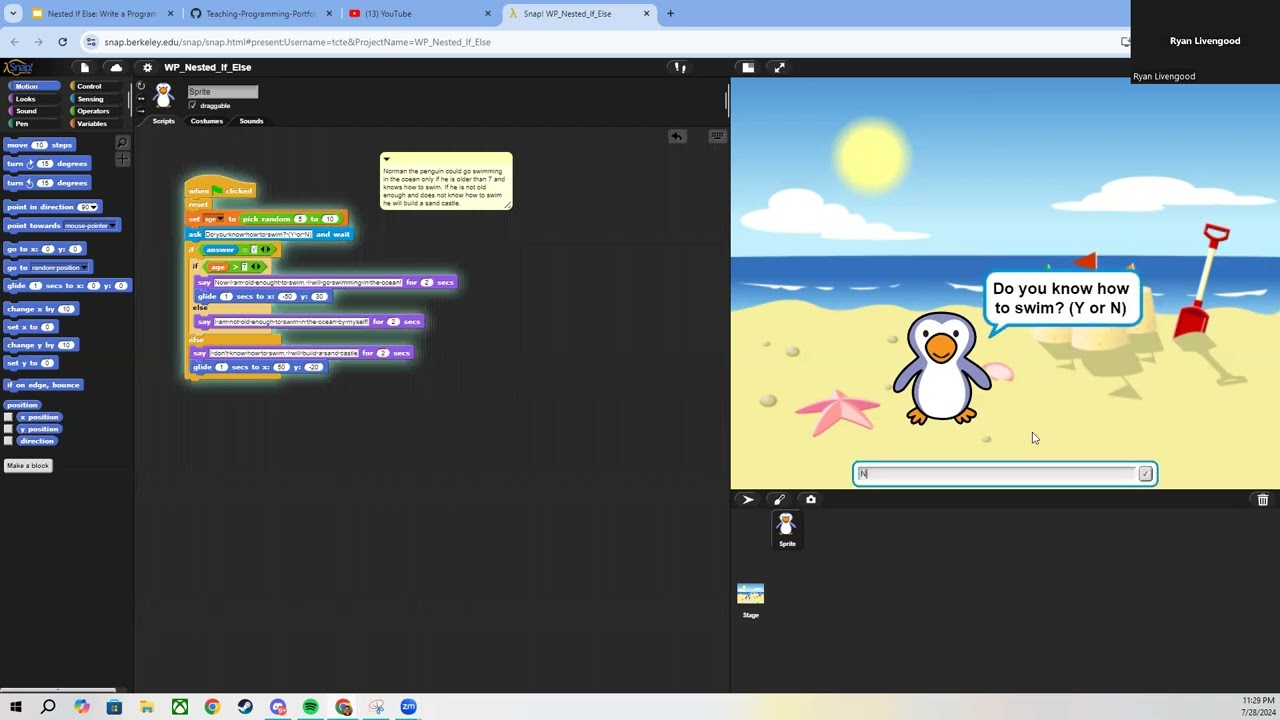
Task: Switch to the Costumes tab
Action: (207, 121)
